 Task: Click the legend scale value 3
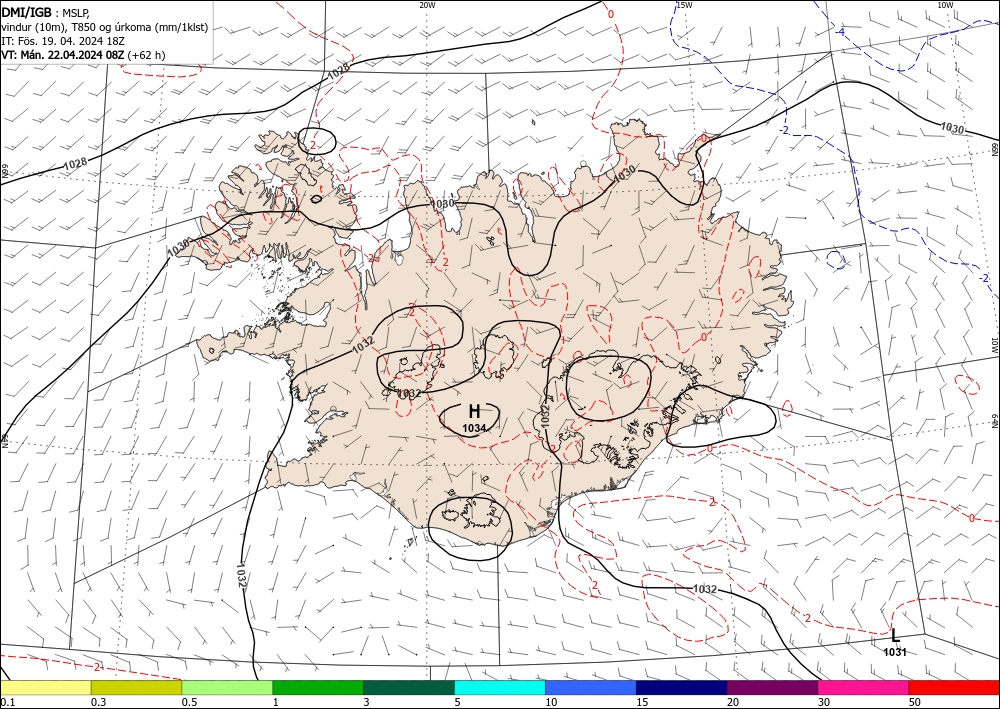366,702
